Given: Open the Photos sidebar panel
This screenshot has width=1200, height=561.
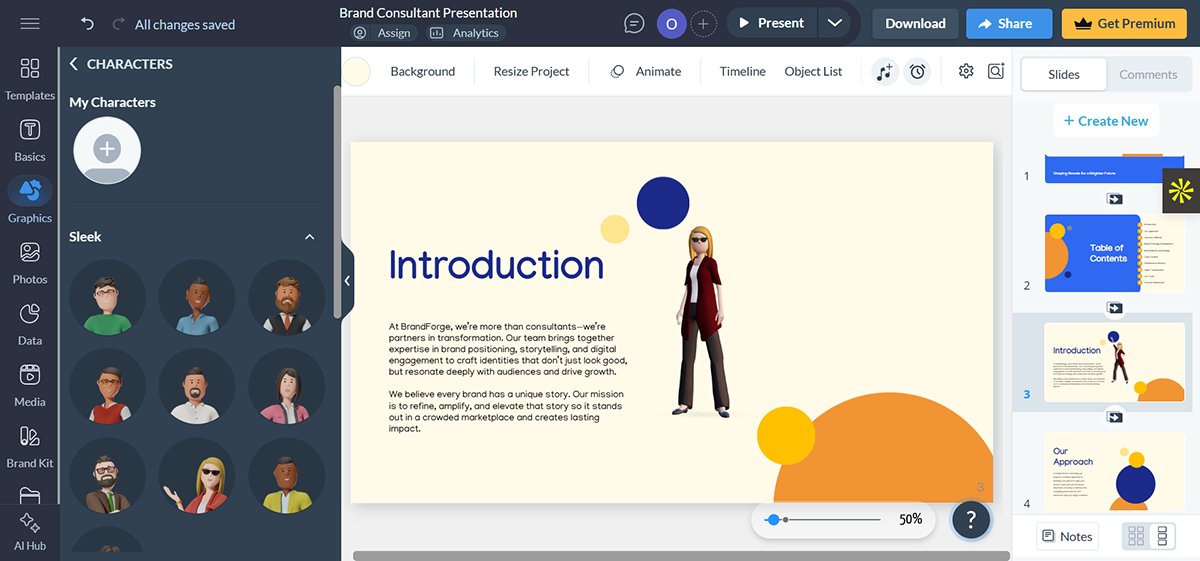Looking at the screenshot, I should [30, 262].
